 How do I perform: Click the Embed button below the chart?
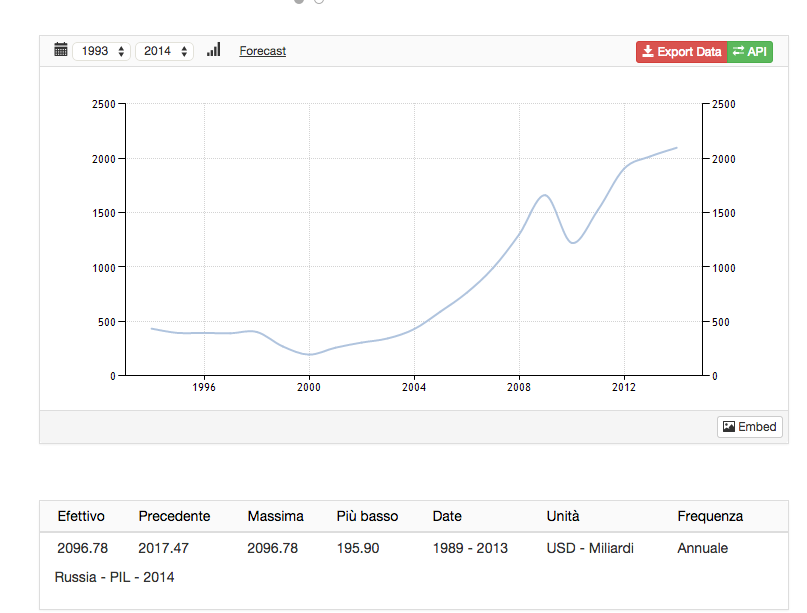point(749,427)
